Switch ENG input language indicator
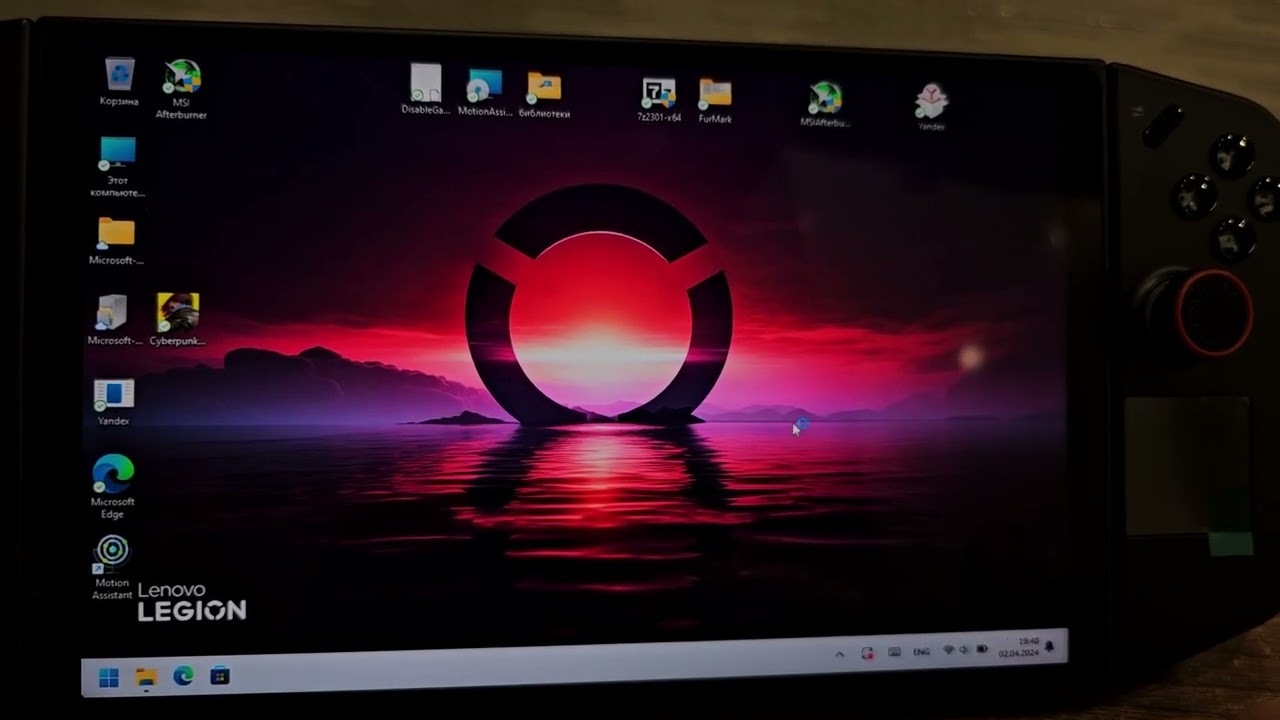1280x720 pixels. [x=921, y=652]
